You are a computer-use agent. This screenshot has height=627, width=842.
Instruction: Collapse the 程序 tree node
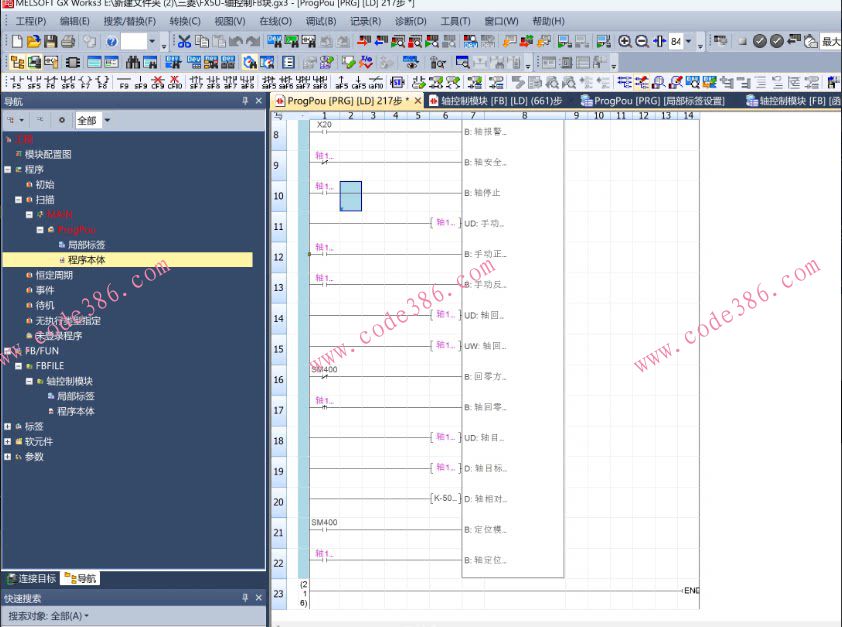tap(8, 170)
